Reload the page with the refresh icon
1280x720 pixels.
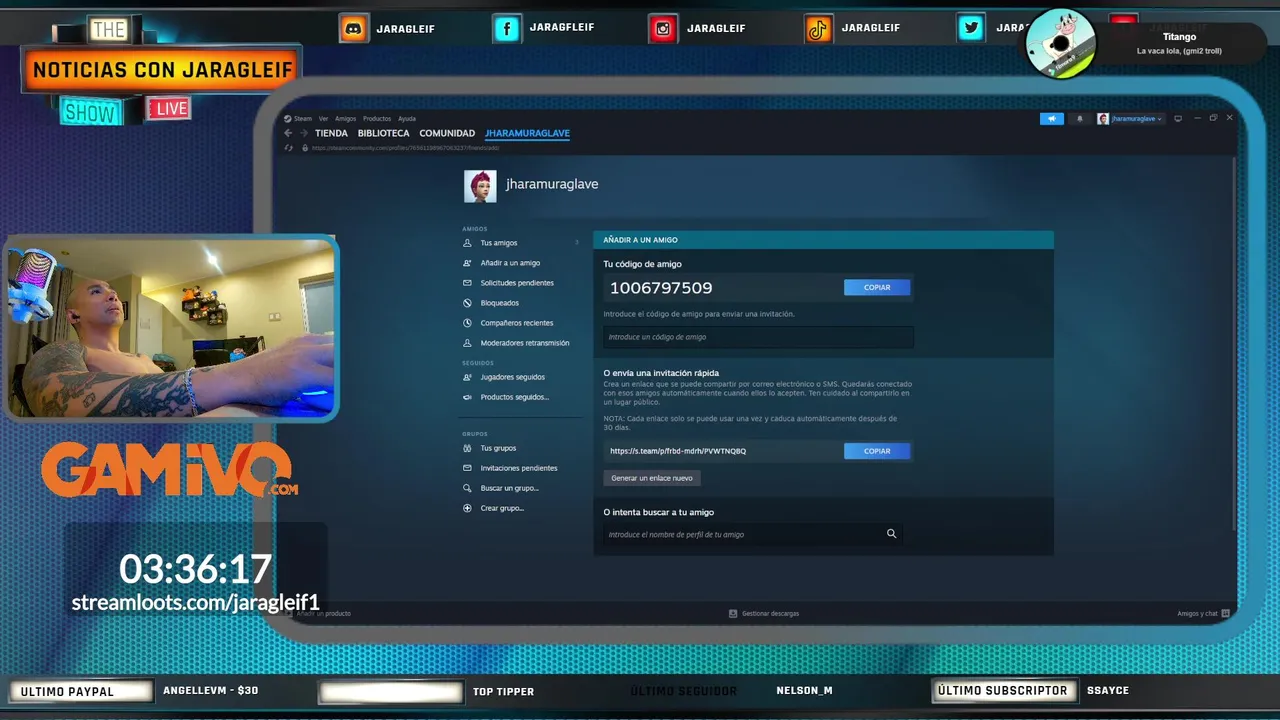(x=290, y=148)
